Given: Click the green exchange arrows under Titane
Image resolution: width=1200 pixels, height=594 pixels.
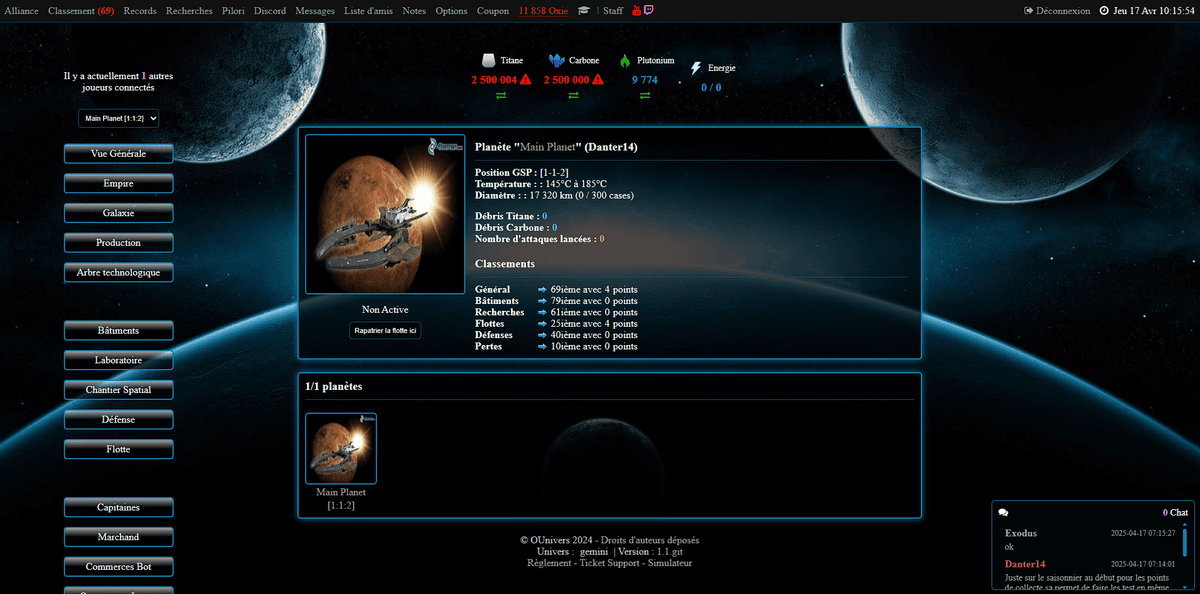Looking at the screenshot, I should 501,95.
